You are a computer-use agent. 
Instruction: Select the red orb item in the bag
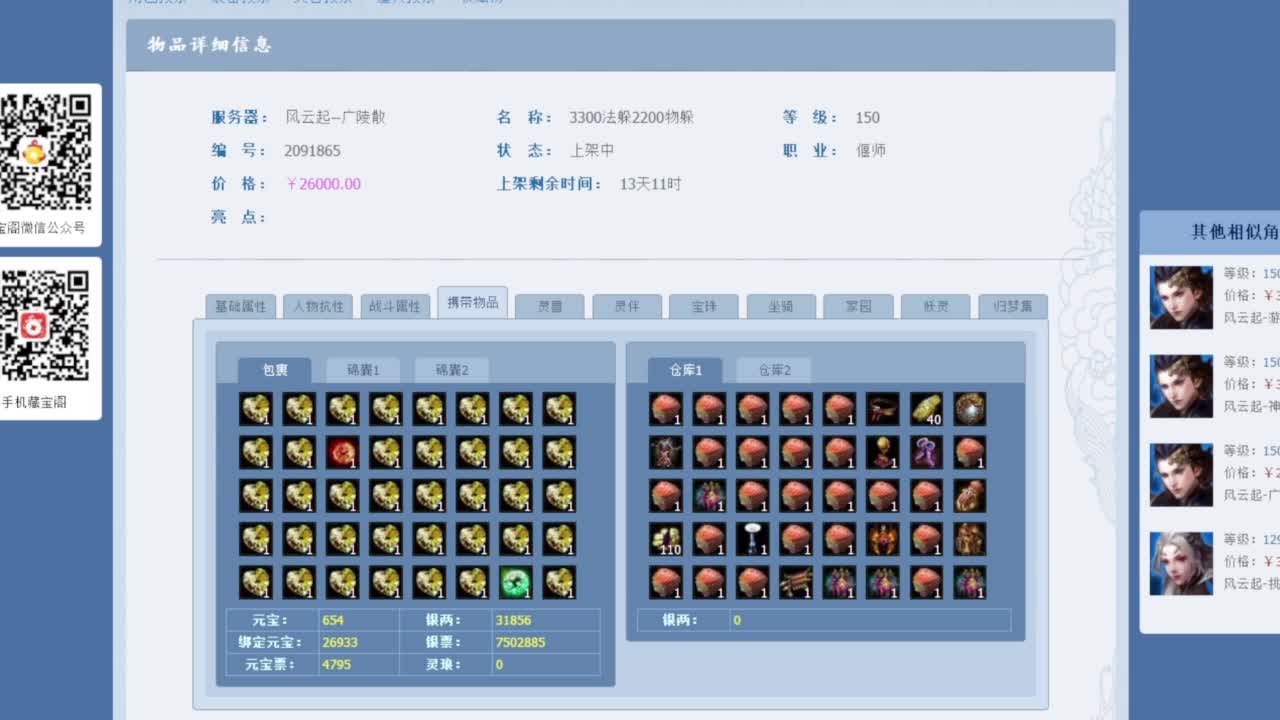343,452
